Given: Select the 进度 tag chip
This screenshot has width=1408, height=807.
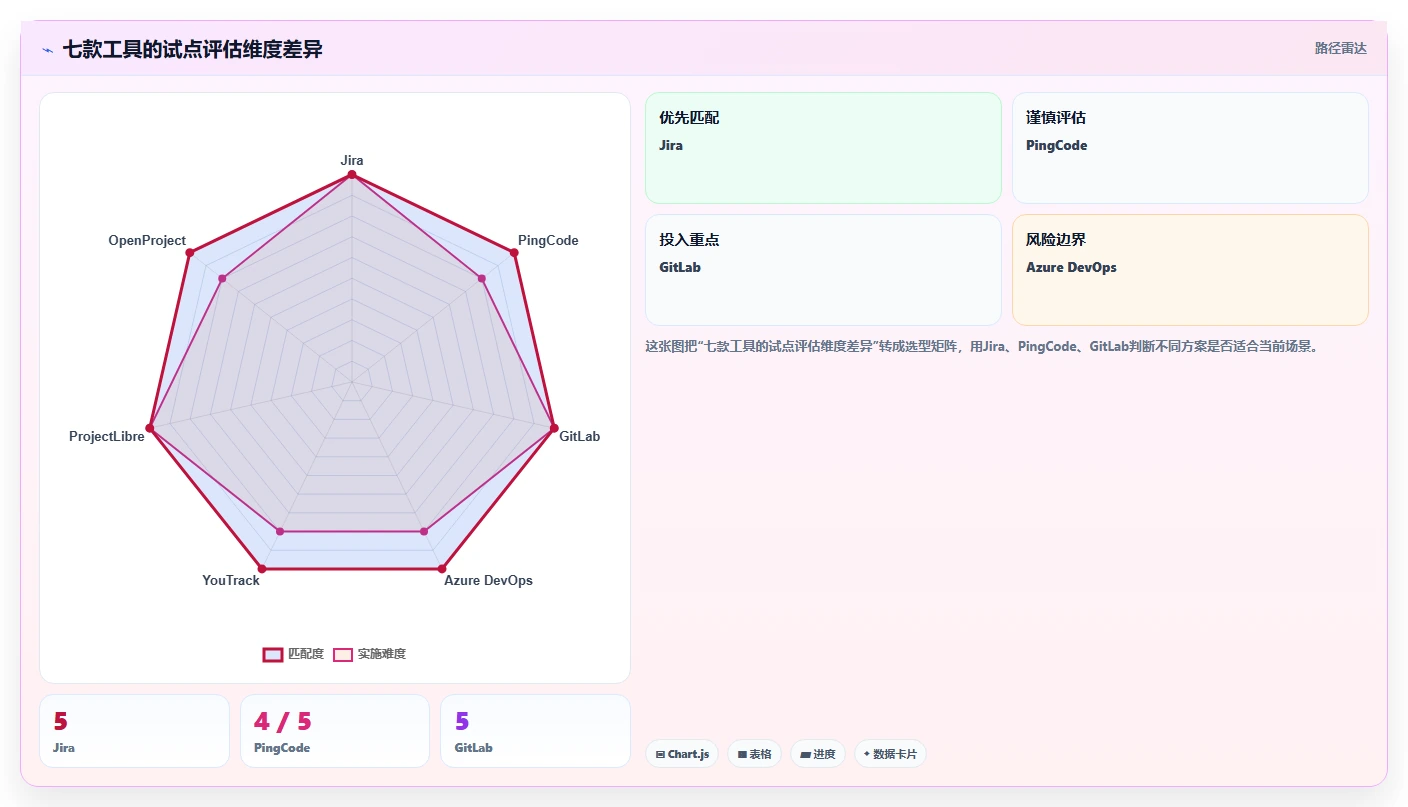Looking at the screenshot, I should [818, 754].
